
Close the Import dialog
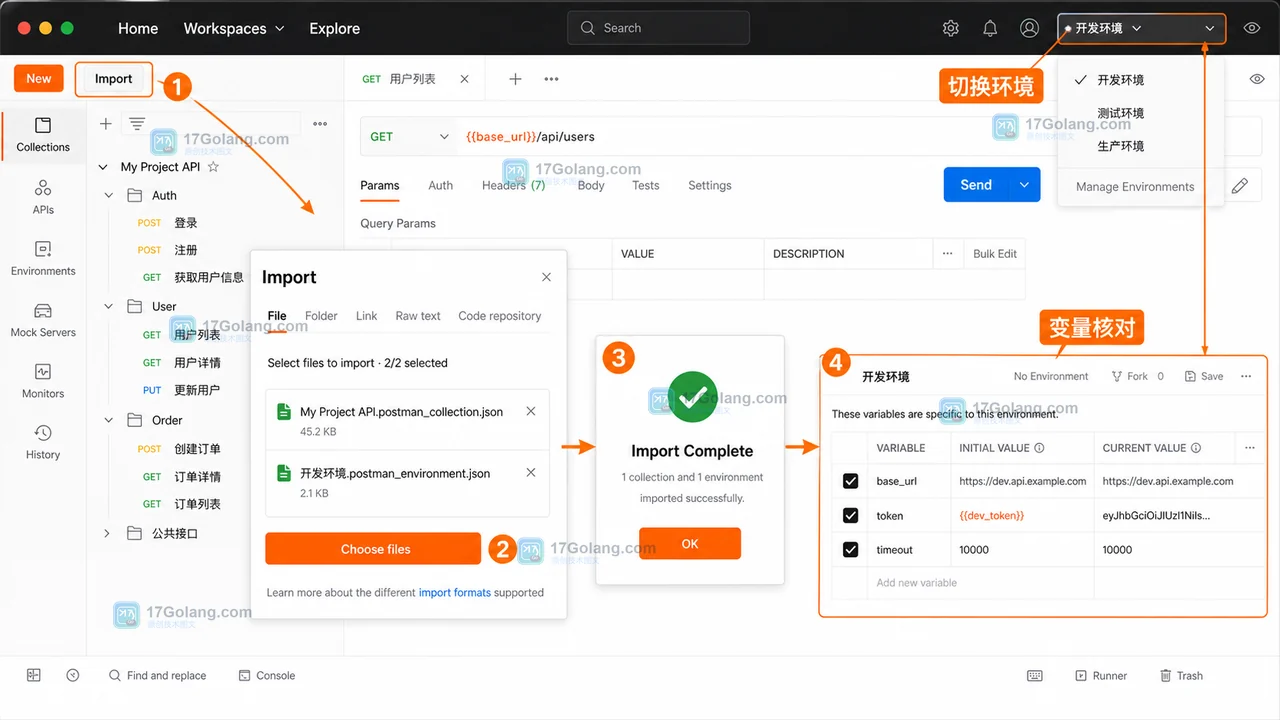pyautogui.click(x=546, y=277)
